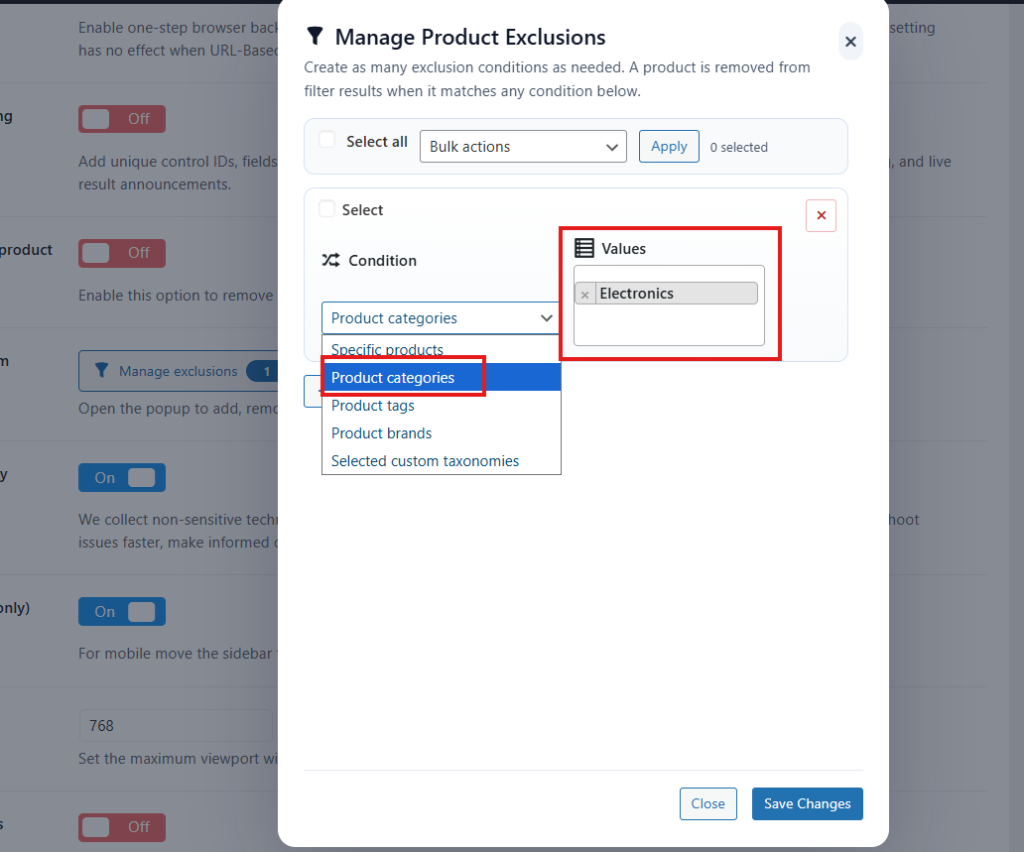1024x852 pixels.
Task: Open the Bulk actions dropdown
Action: pos(523,146)
